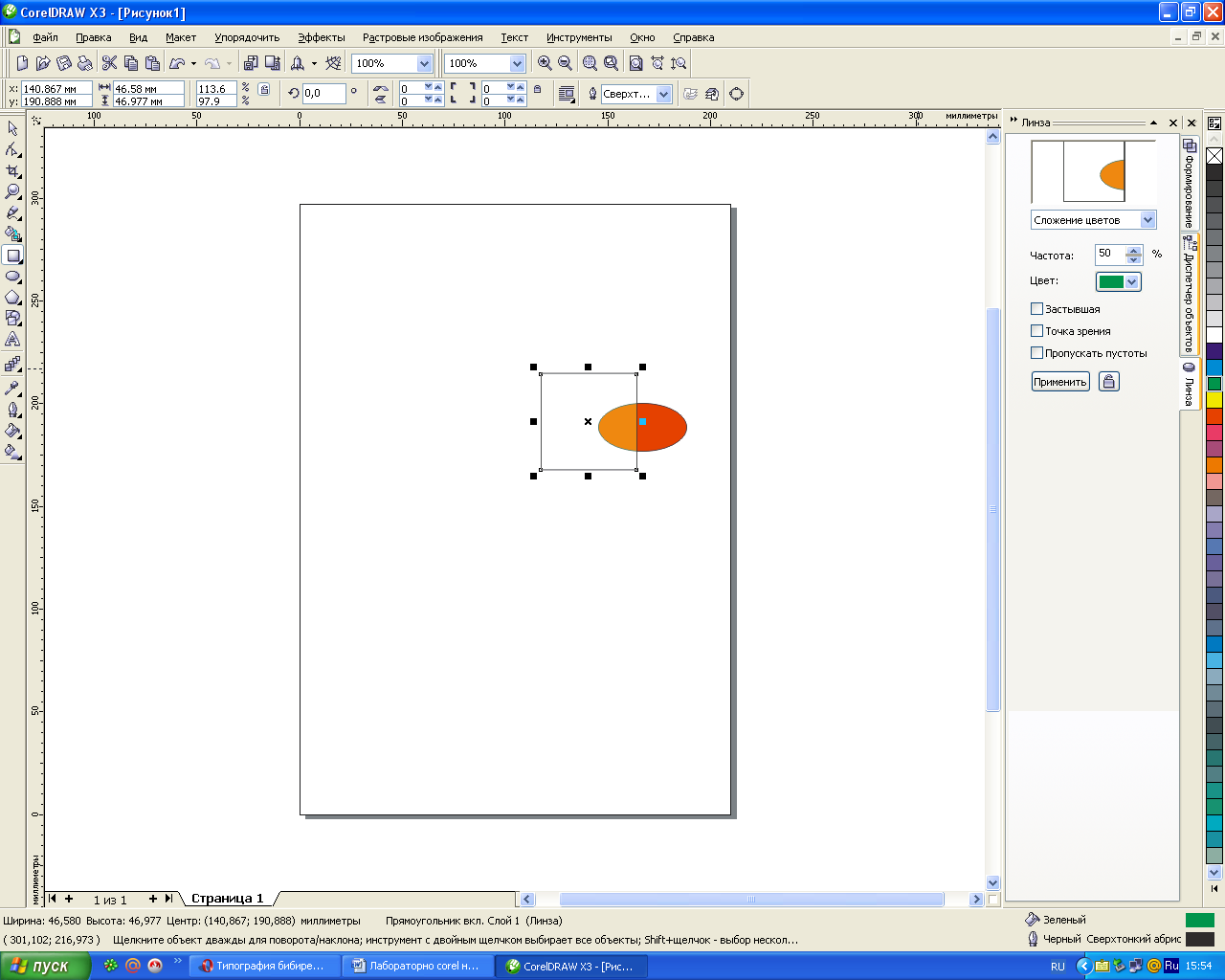Click the Cut scissors icon
The width and height of the screenshot is (1225, 980).
point(109,63)
